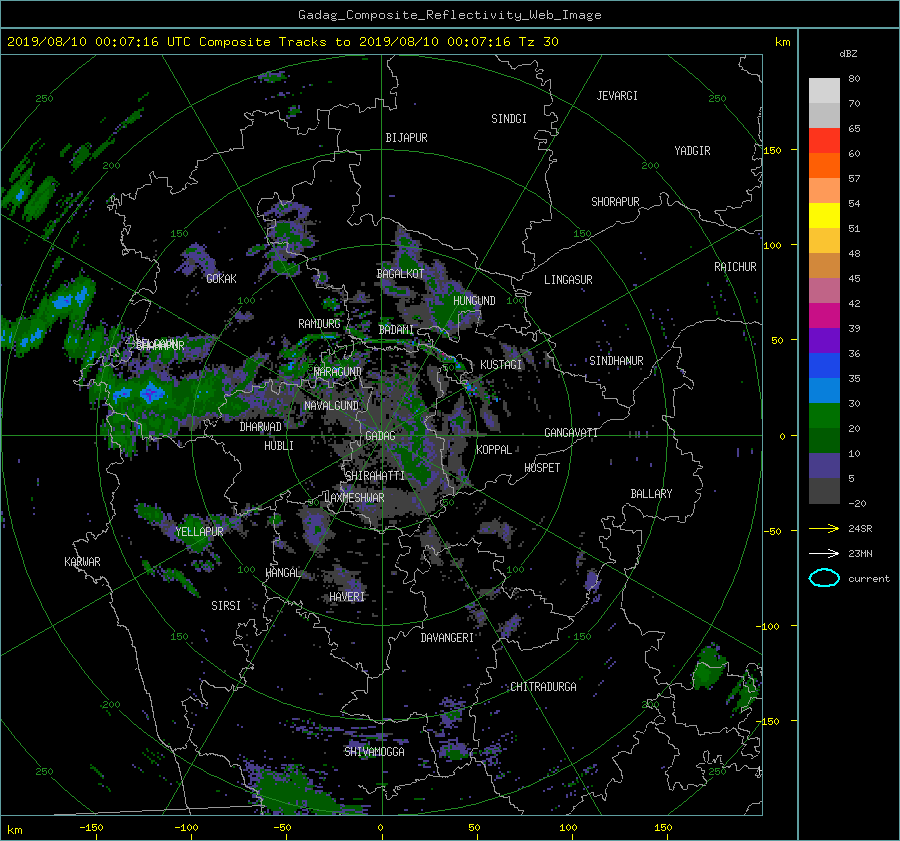The height and width of the screenshot is (841, 900).
Task: Pick the red 65 dBZ color swatch
Action: [x=824, y=140]
